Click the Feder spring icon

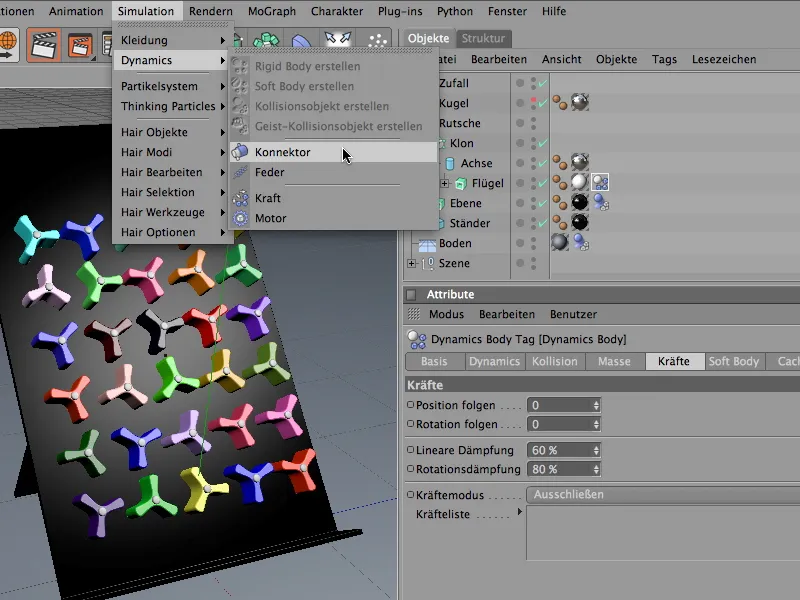point(240,173)
